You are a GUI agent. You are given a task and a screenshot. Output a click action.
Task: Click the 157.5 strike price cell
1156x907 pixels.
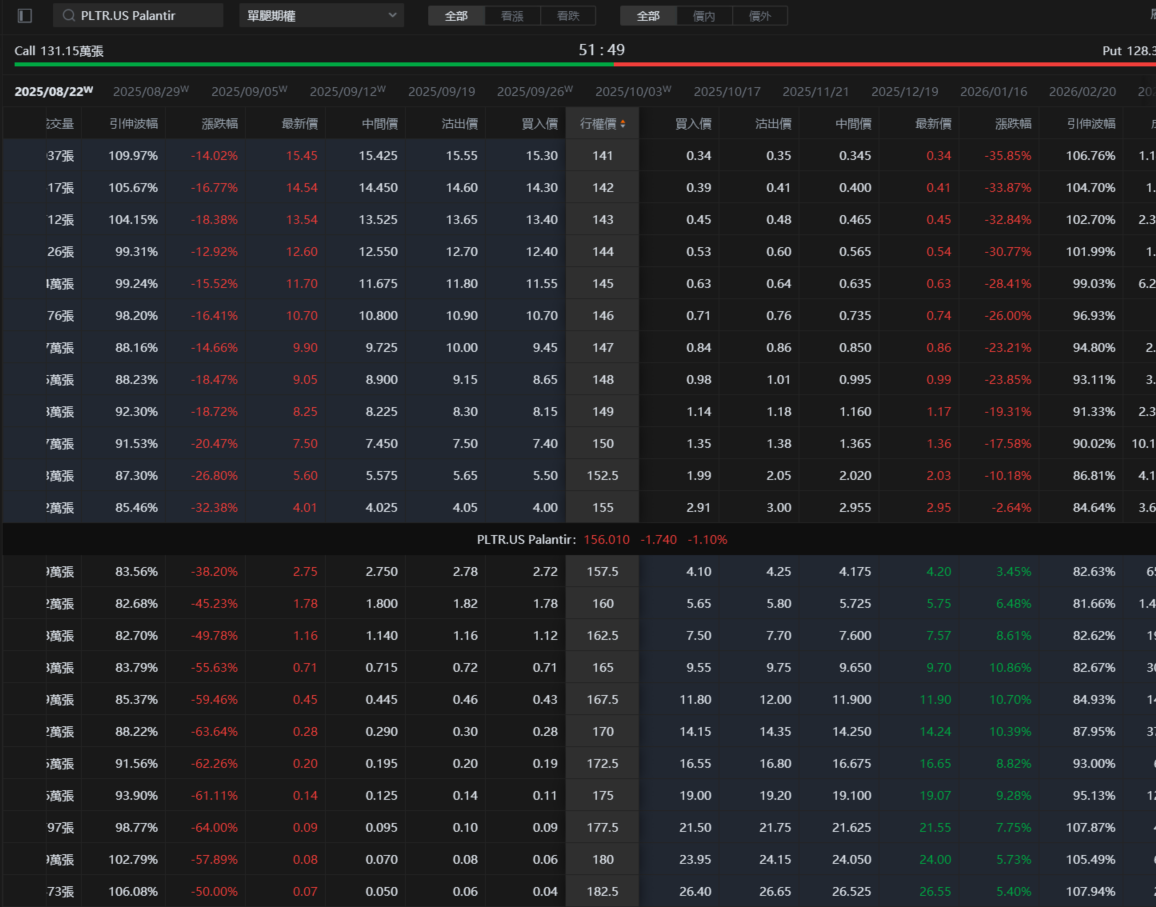(602, 571)
